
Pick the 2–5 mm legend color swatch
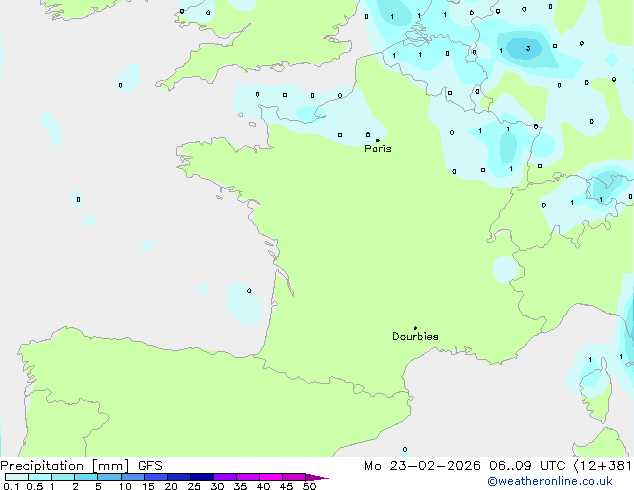pos(86,477)
